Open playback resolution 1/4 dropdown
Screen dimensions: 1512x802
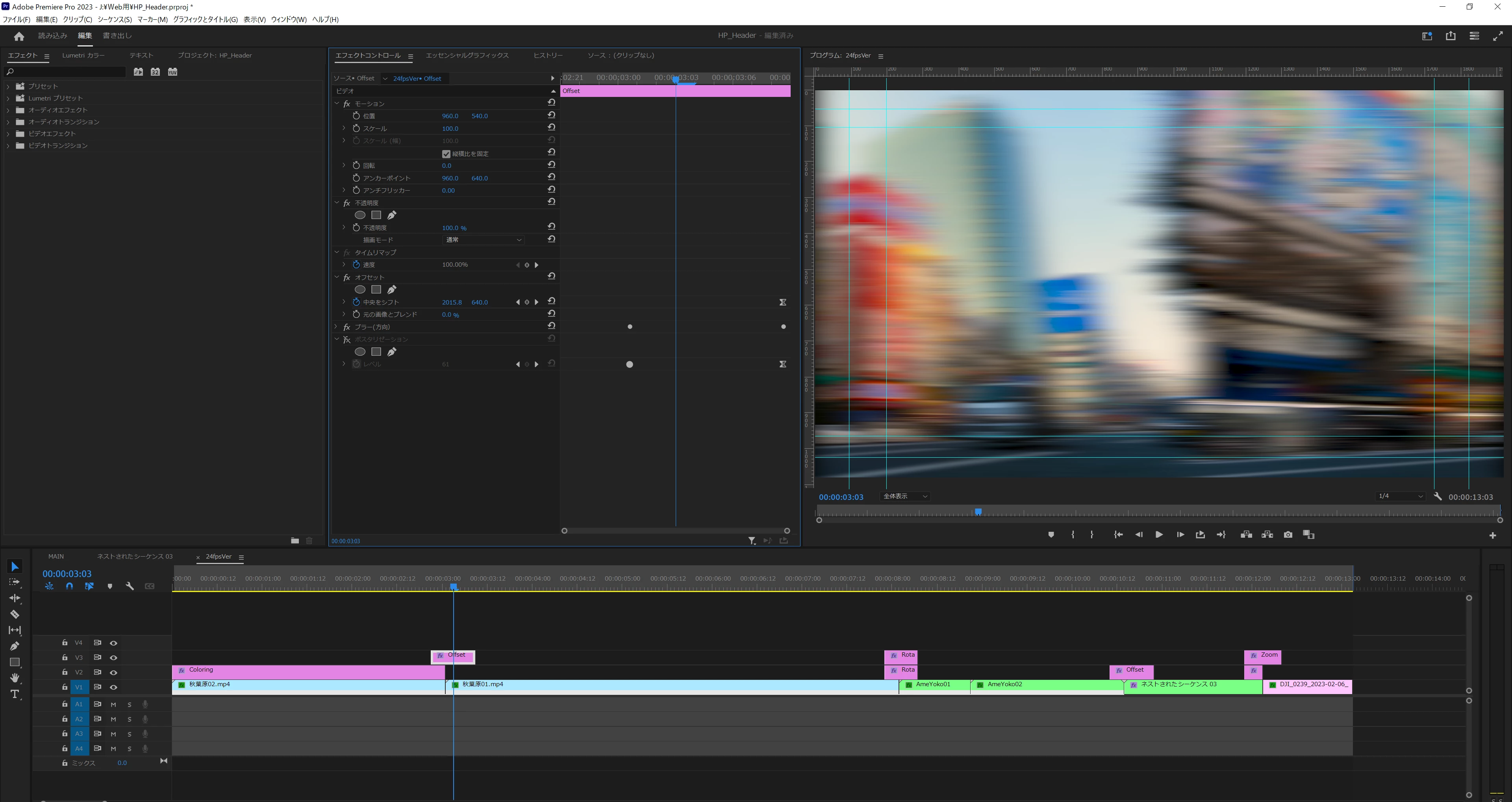tap(1400, 496)
